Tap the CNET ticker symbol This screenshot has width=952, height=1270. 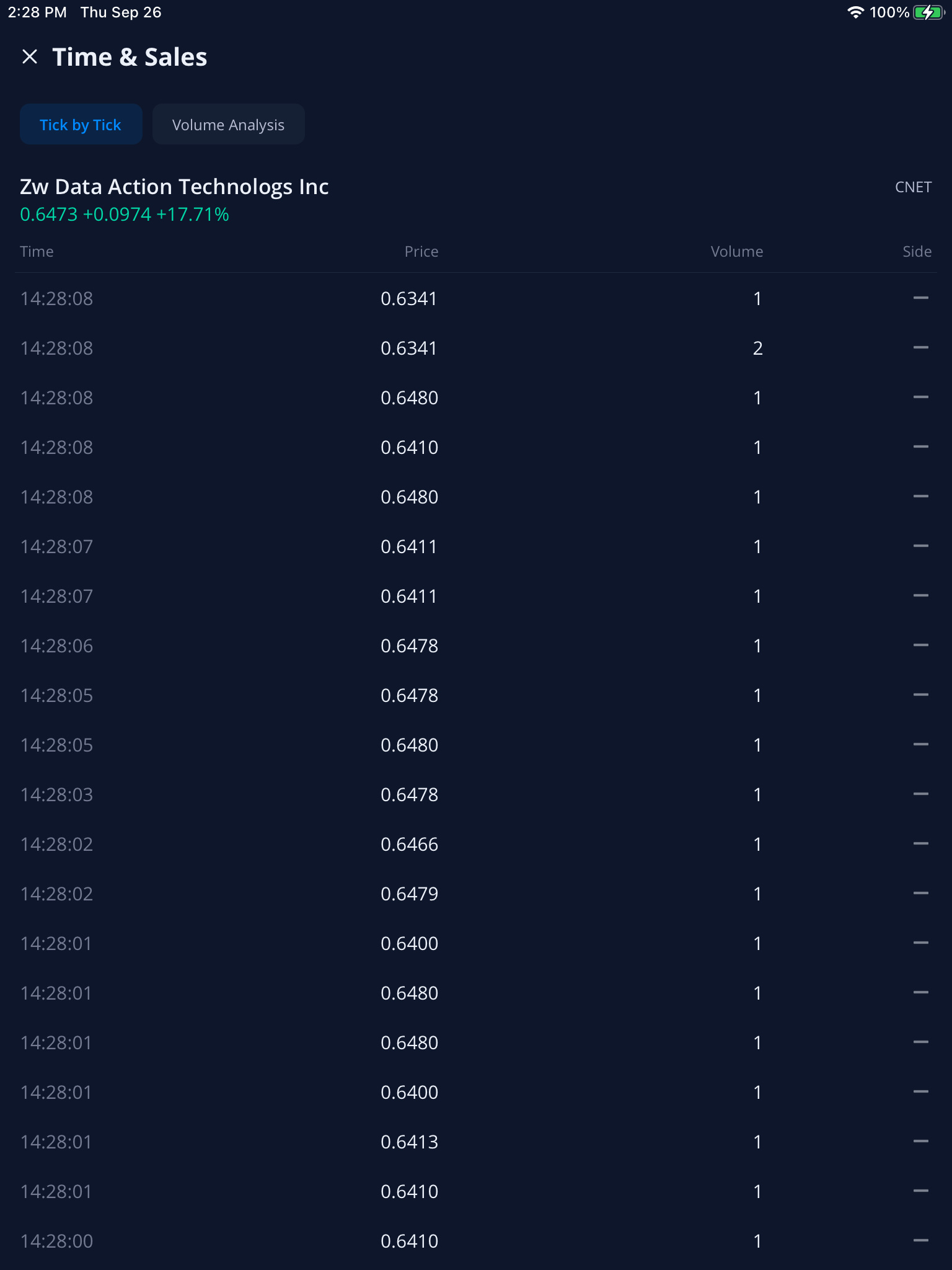point(913,187)
